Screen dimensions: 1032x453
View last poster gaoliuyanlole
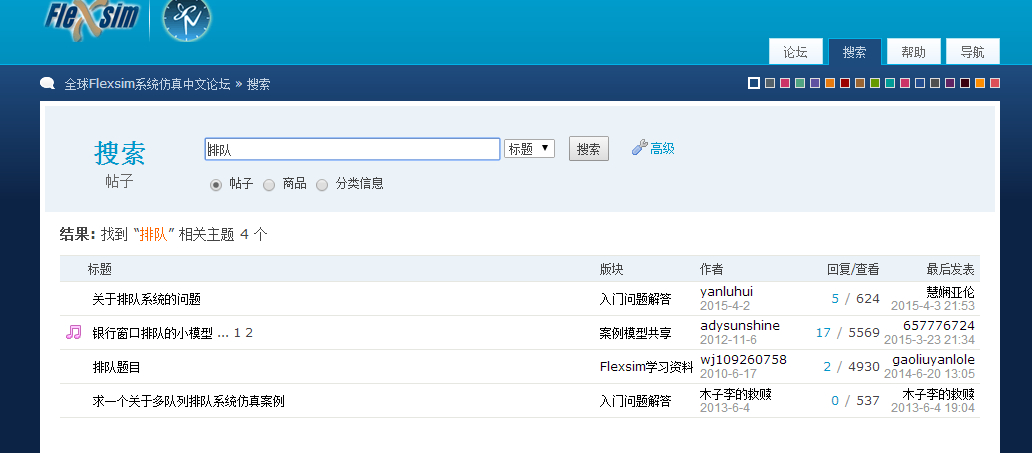point(934,360)
